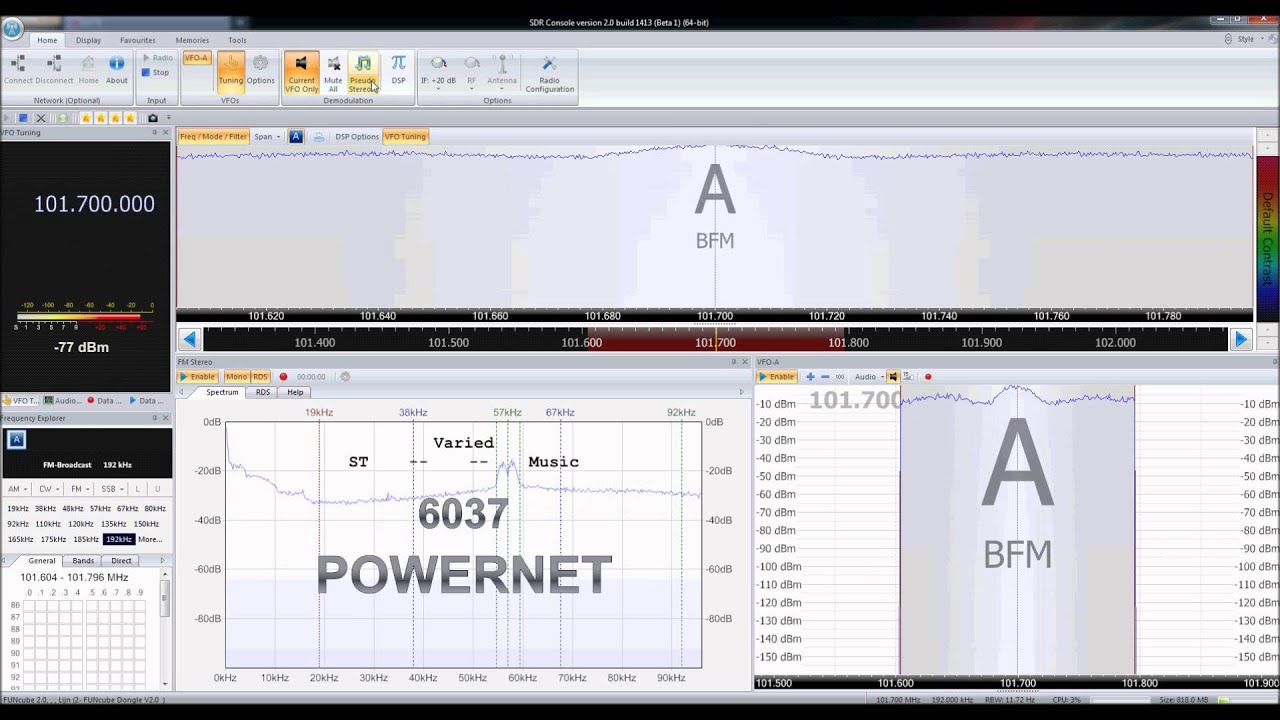
Task: Switch to Direct tab in Frequency Explorer
Action: coord(121,561)
